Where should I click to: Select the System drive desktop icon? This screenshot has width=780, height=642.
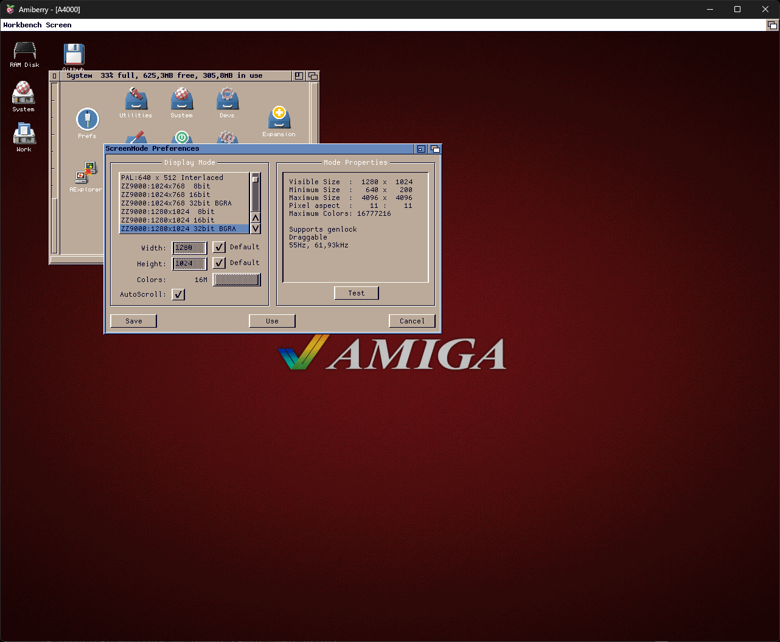coord(23,96)
